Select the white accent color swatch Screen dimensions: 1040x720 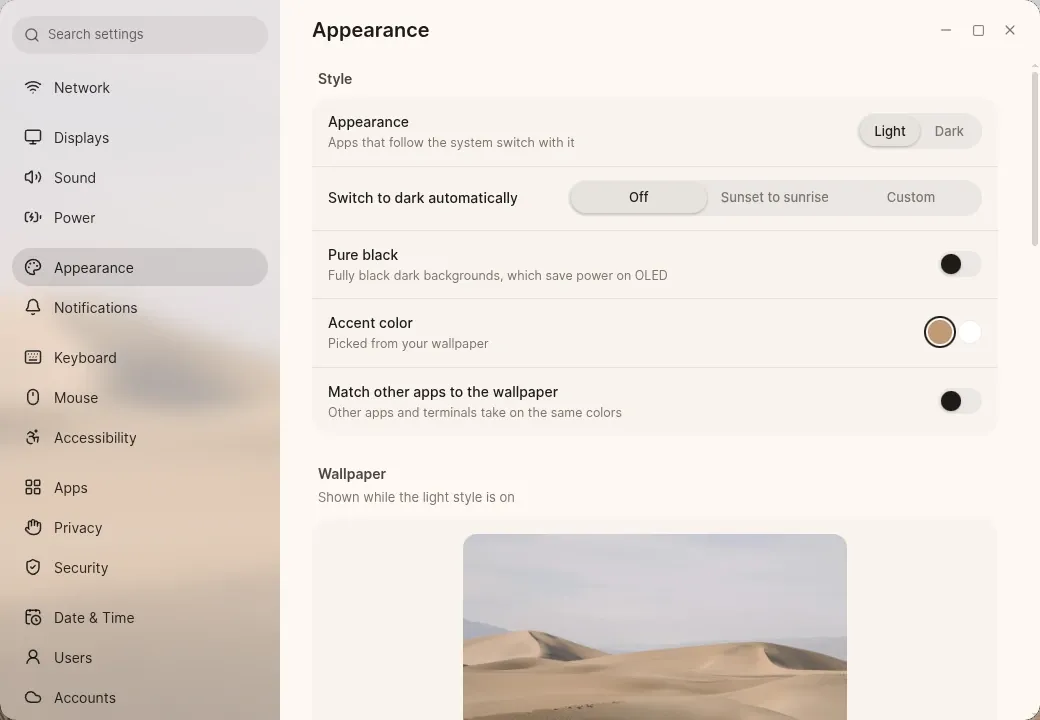(970, 332)
